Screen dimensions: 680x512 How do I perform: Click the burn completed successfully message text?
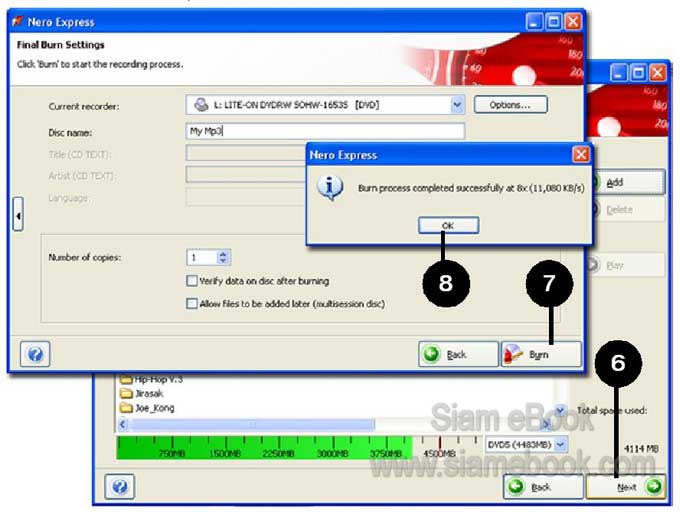click(471, 188)
